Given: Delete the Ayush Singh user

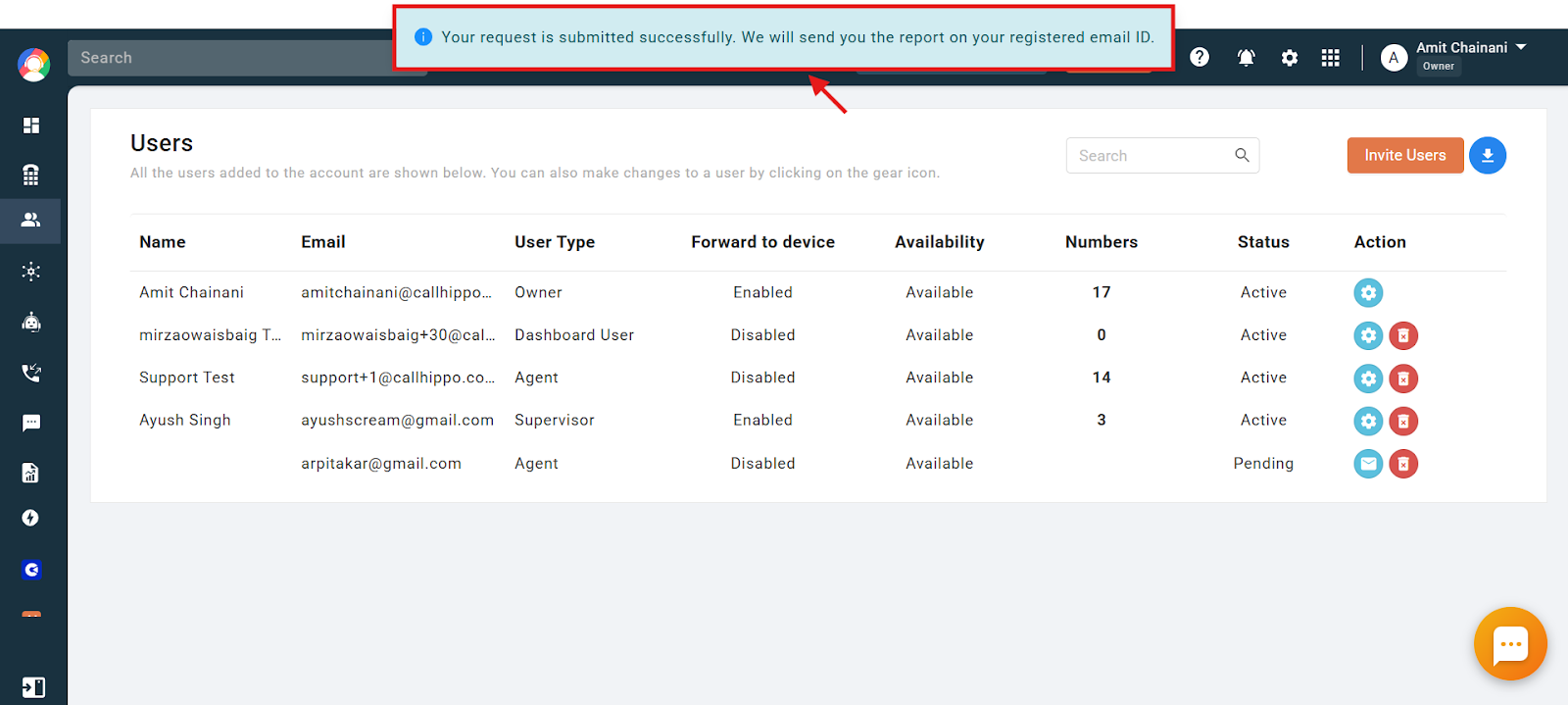Looking at the screenshot, I should [x=1403, y=421].
